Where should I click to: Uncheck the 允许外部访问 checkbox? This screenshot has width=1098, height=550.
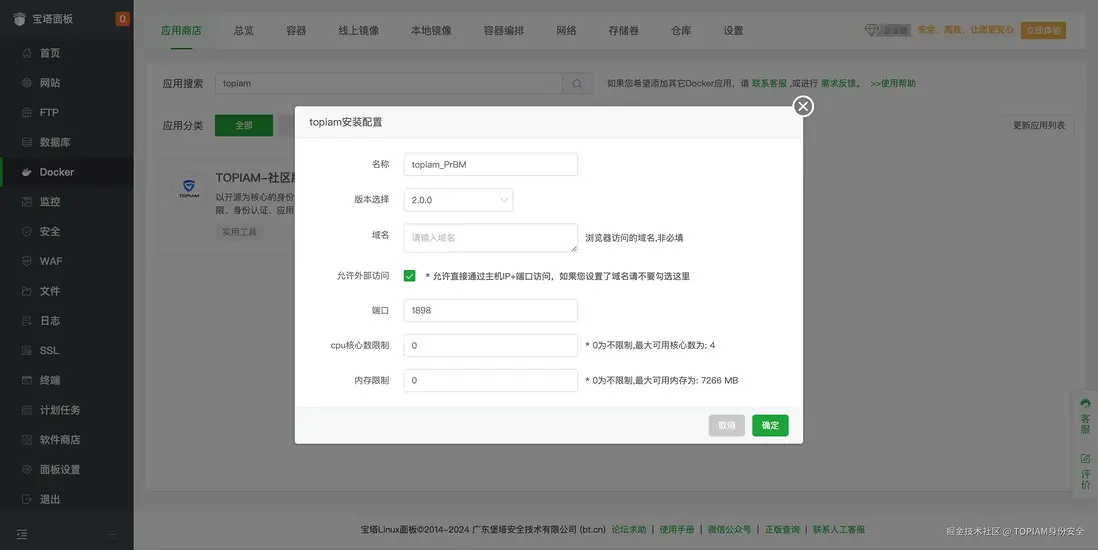(x=410, y=276)
